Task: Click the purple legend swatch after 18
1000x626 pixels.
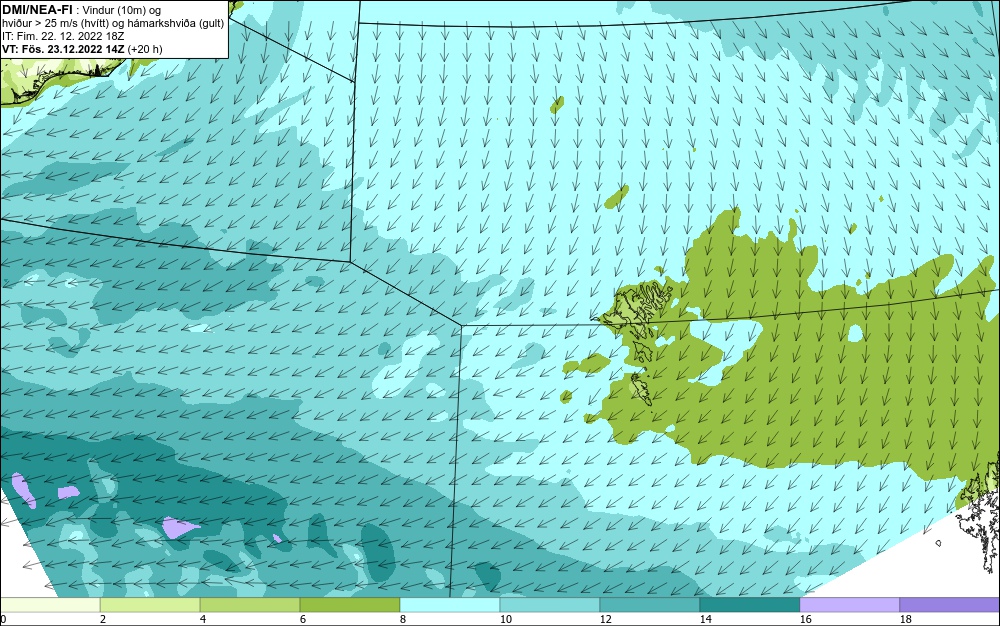Action: tap(950, 604)
